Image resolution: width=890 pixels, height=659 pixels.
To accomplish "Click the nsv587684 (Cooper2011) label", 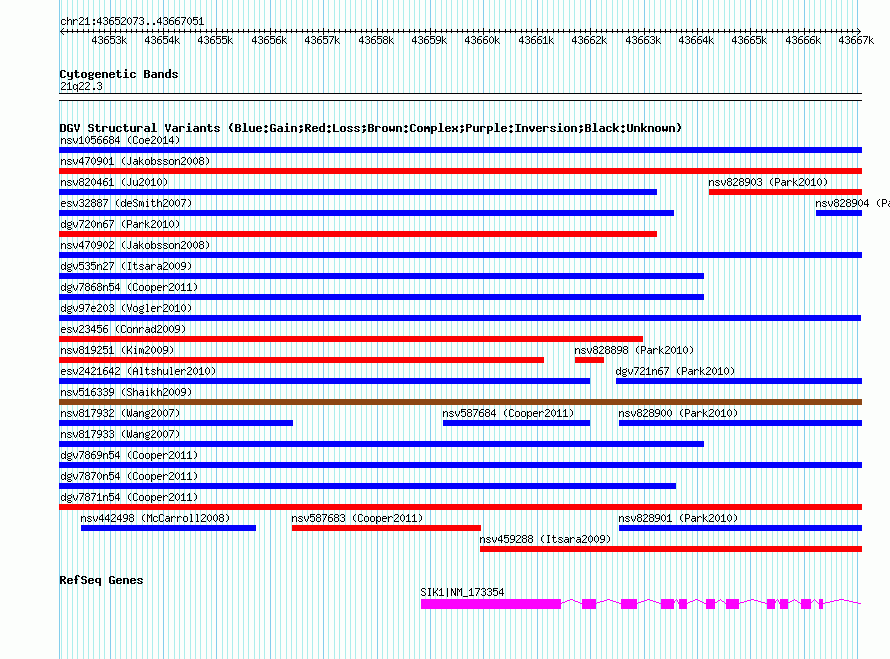I will [509, 413].
